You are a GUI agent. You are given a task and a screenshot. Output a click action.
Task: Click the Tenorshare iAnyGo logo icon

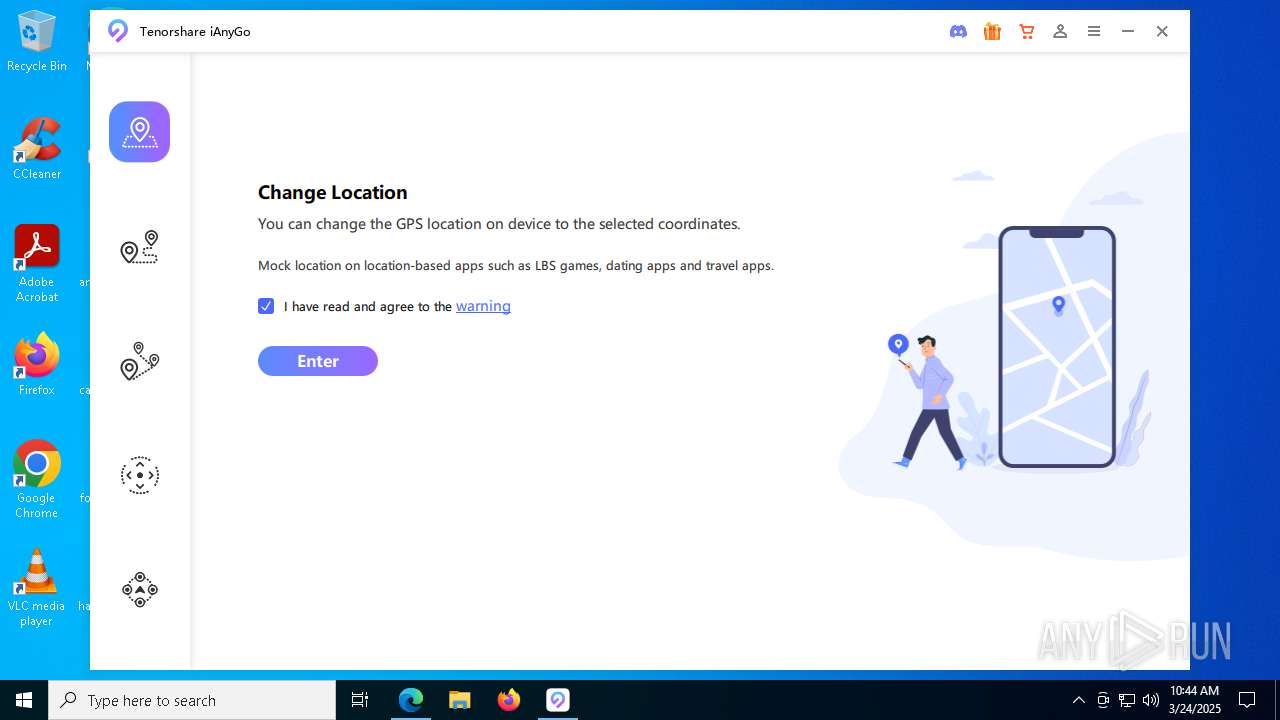pos(118,31)
